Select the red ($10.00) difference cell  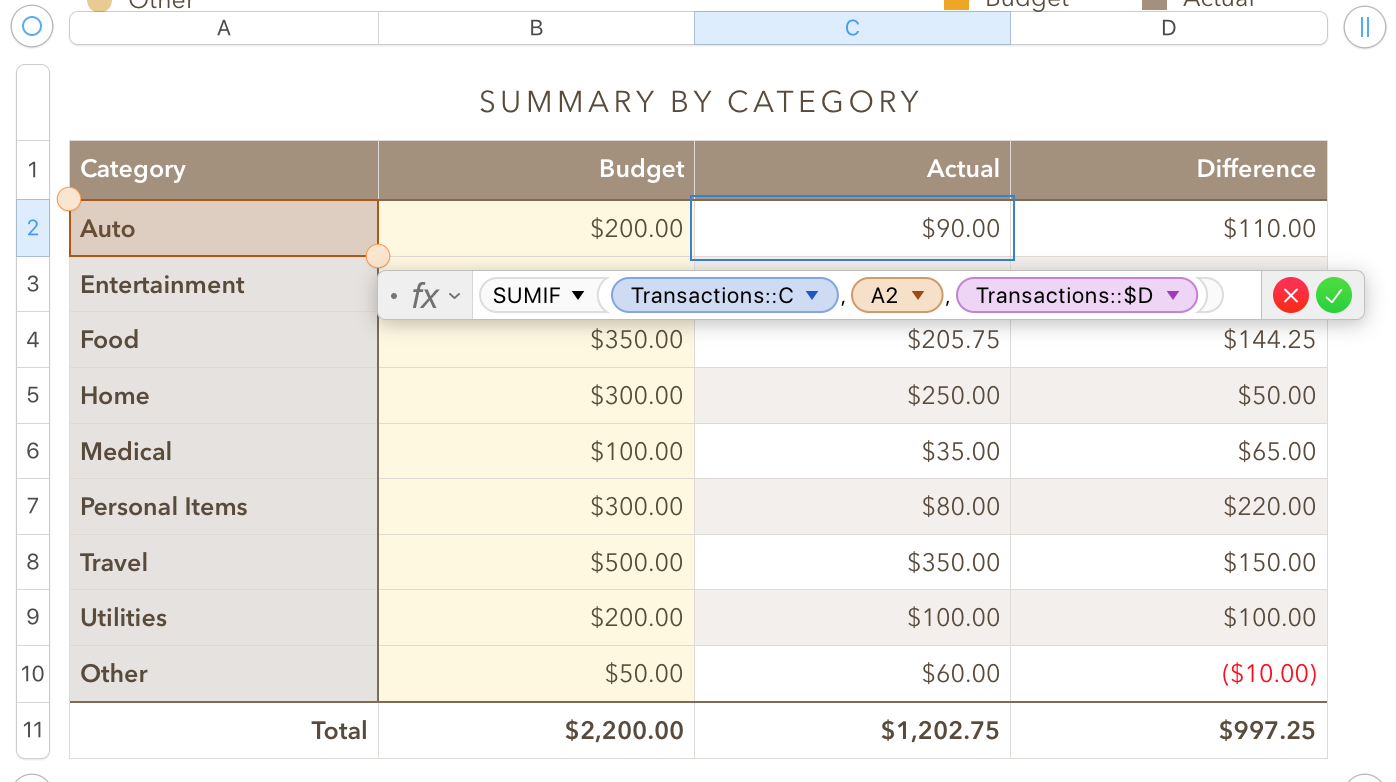[x=1168, y=673]
